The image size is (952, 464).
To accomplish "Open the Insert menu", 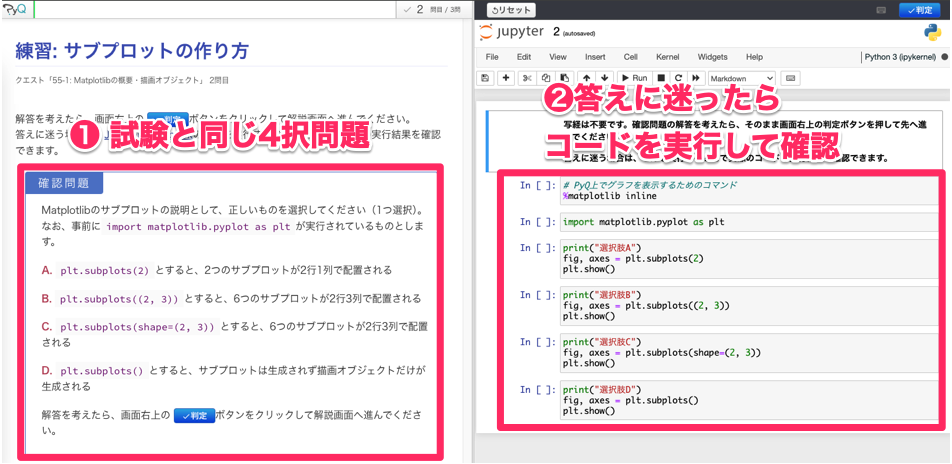I will point(595,57).
